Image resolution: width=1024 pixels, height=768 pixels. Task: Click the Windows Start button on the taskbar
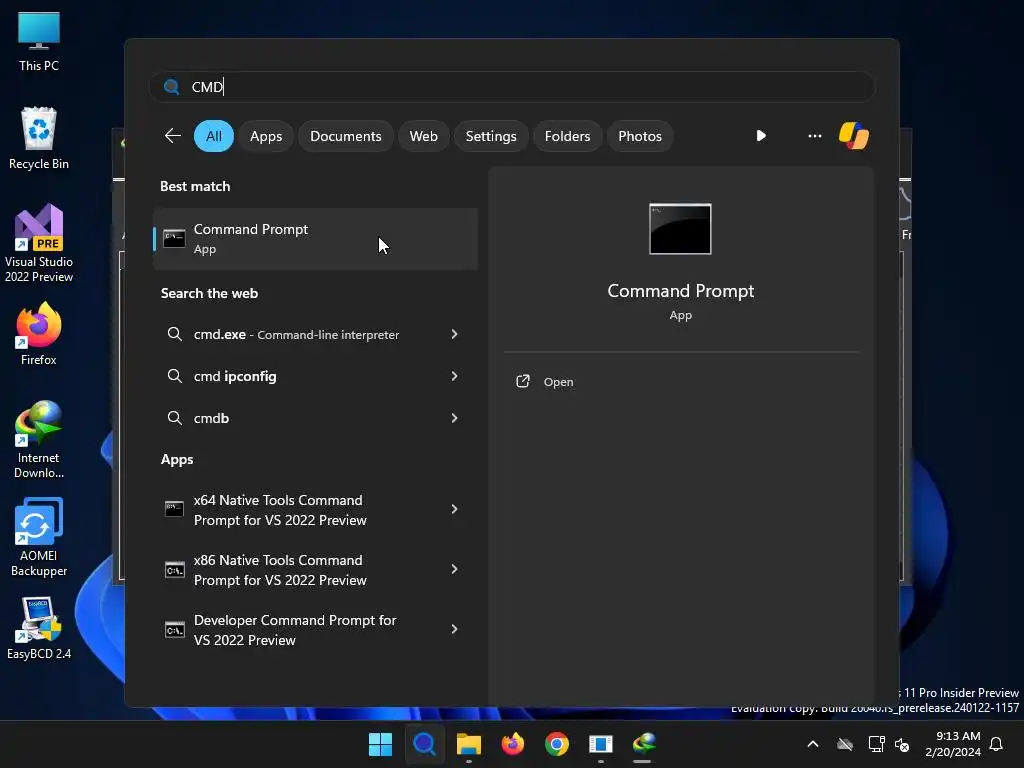coord(380,744)
